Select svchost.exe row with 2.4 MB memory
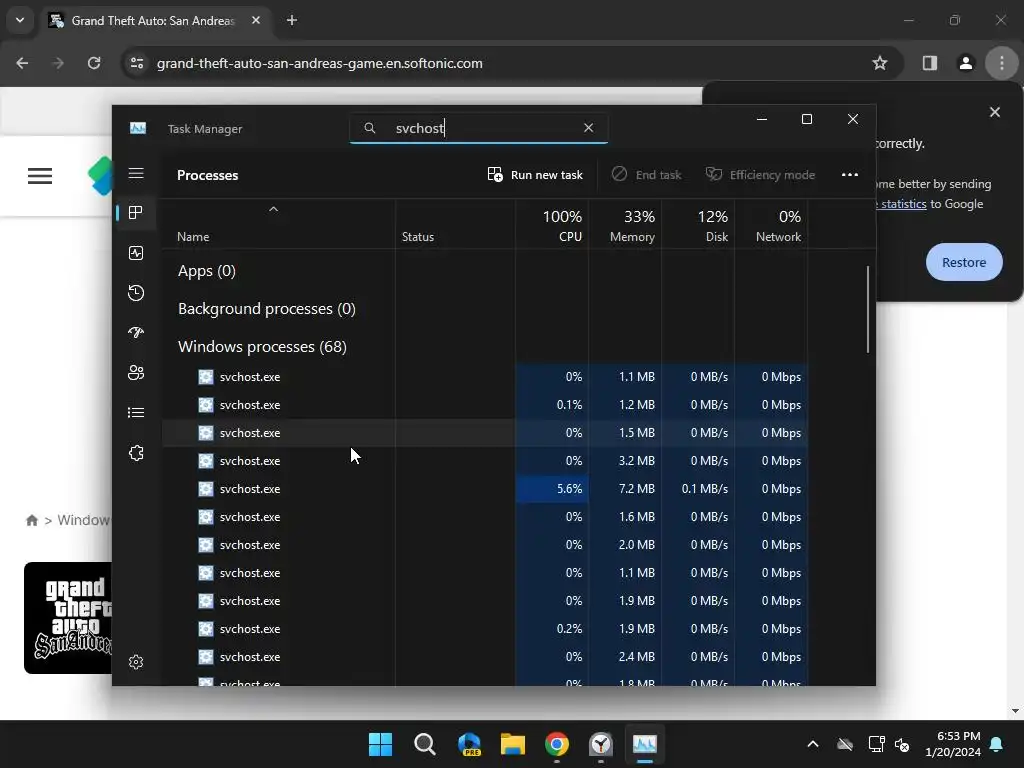This screenshot has height=768, width=1024. (485, 657)
